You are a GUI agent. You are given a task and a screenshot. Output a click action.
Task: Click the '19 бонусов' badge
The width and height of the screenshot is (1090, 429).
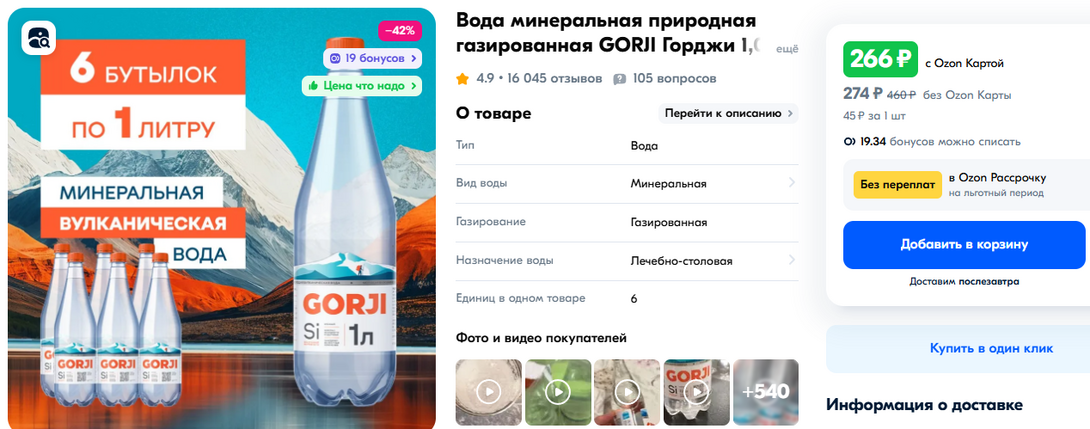(x=372, y=58)
